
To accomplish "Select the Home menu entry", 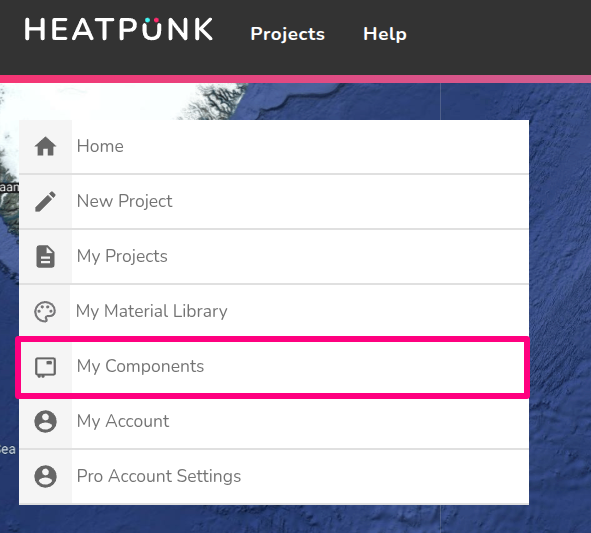I will coord(274,147).
